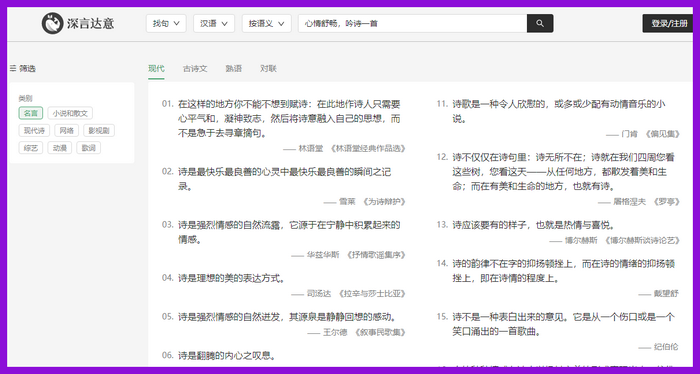Viewport: 700px width, 374px height.
Task: Click result 01 about 在这样的地方
Action: coord(289,118)
